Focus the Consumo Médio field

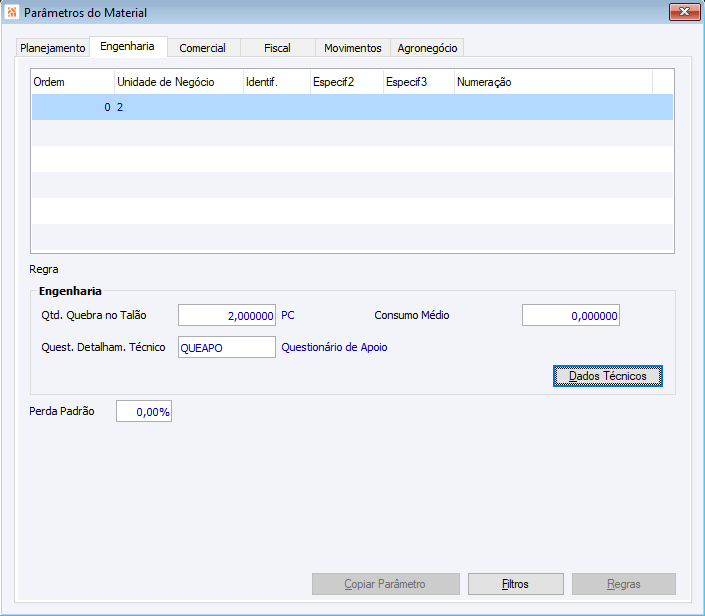tap(571, 315)
